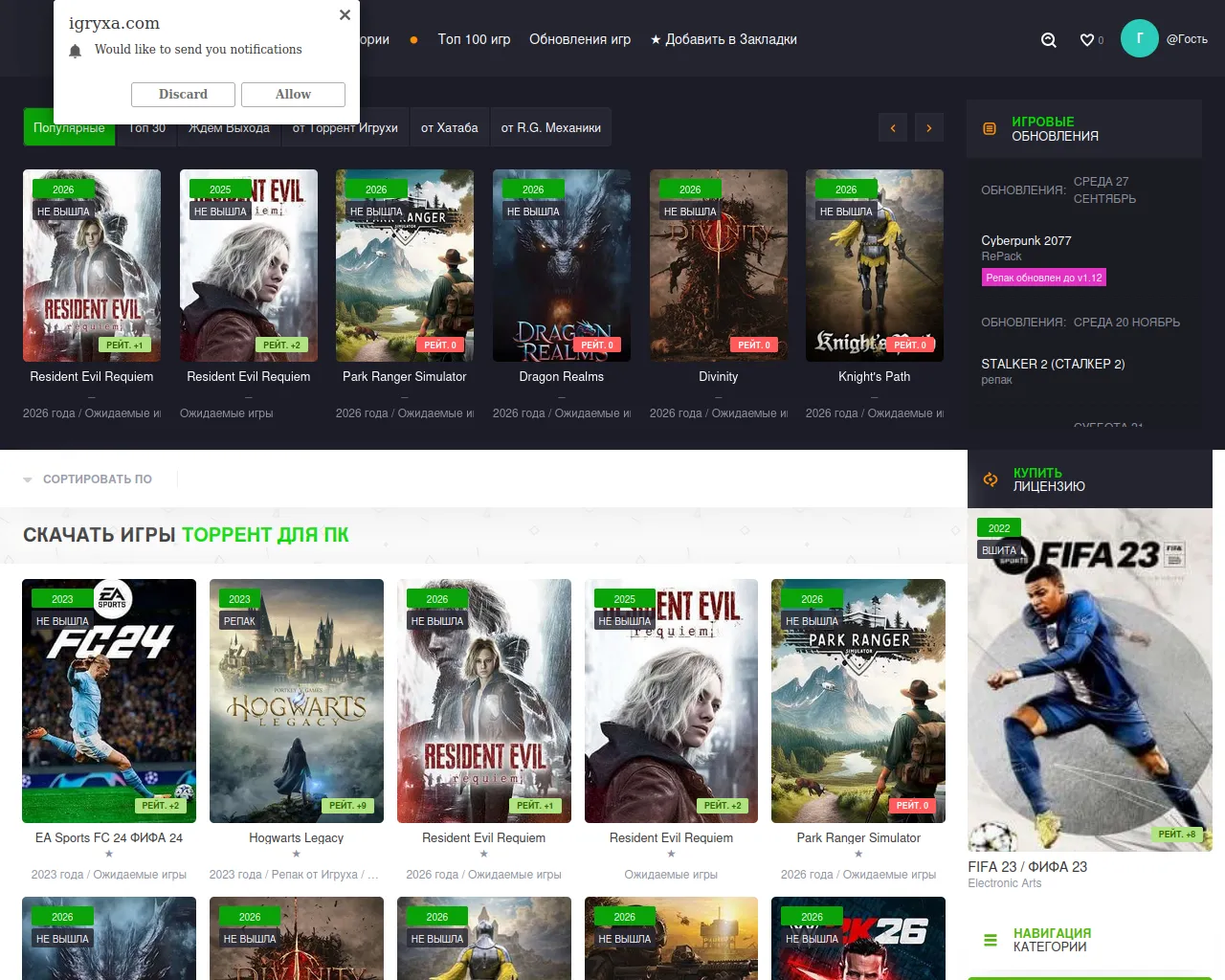
Task: Close the notification permission popup
Action: pyautogui.click(x=345, y=14)
